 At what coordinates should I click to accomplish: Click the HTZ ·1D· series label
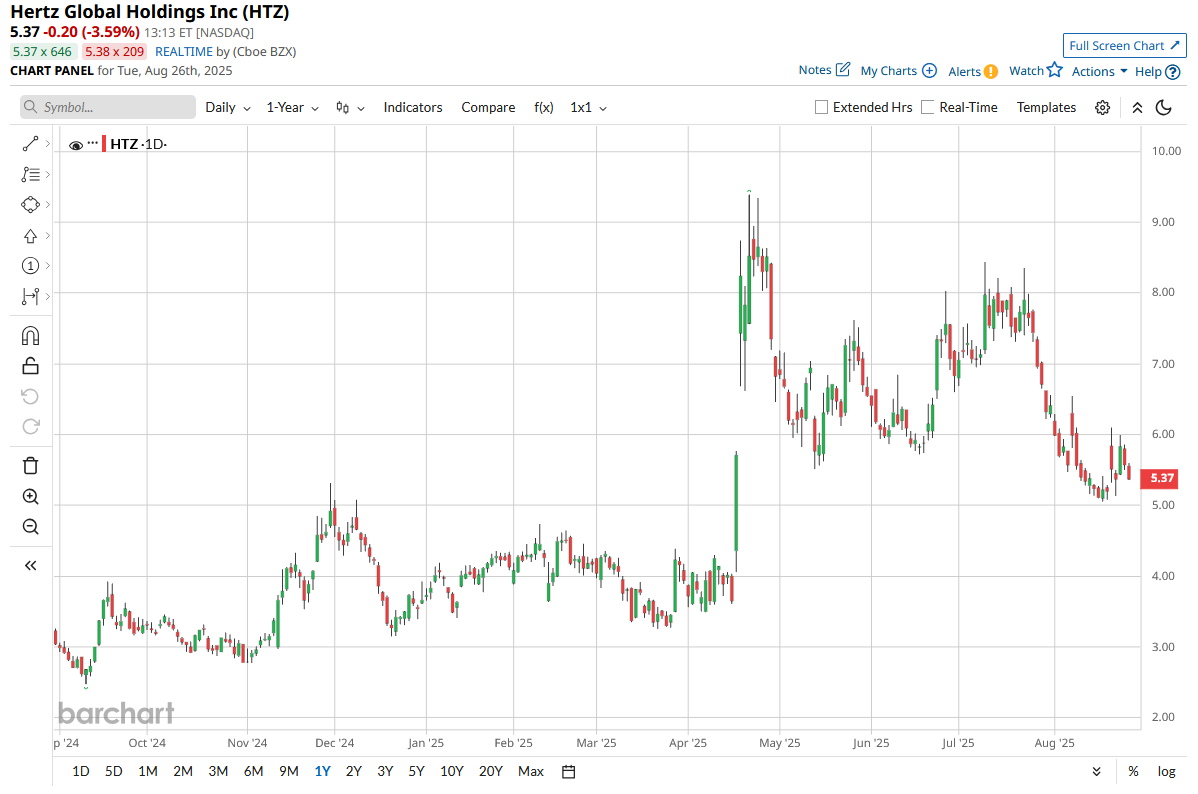pyautogui.click(x=138, y=144)
